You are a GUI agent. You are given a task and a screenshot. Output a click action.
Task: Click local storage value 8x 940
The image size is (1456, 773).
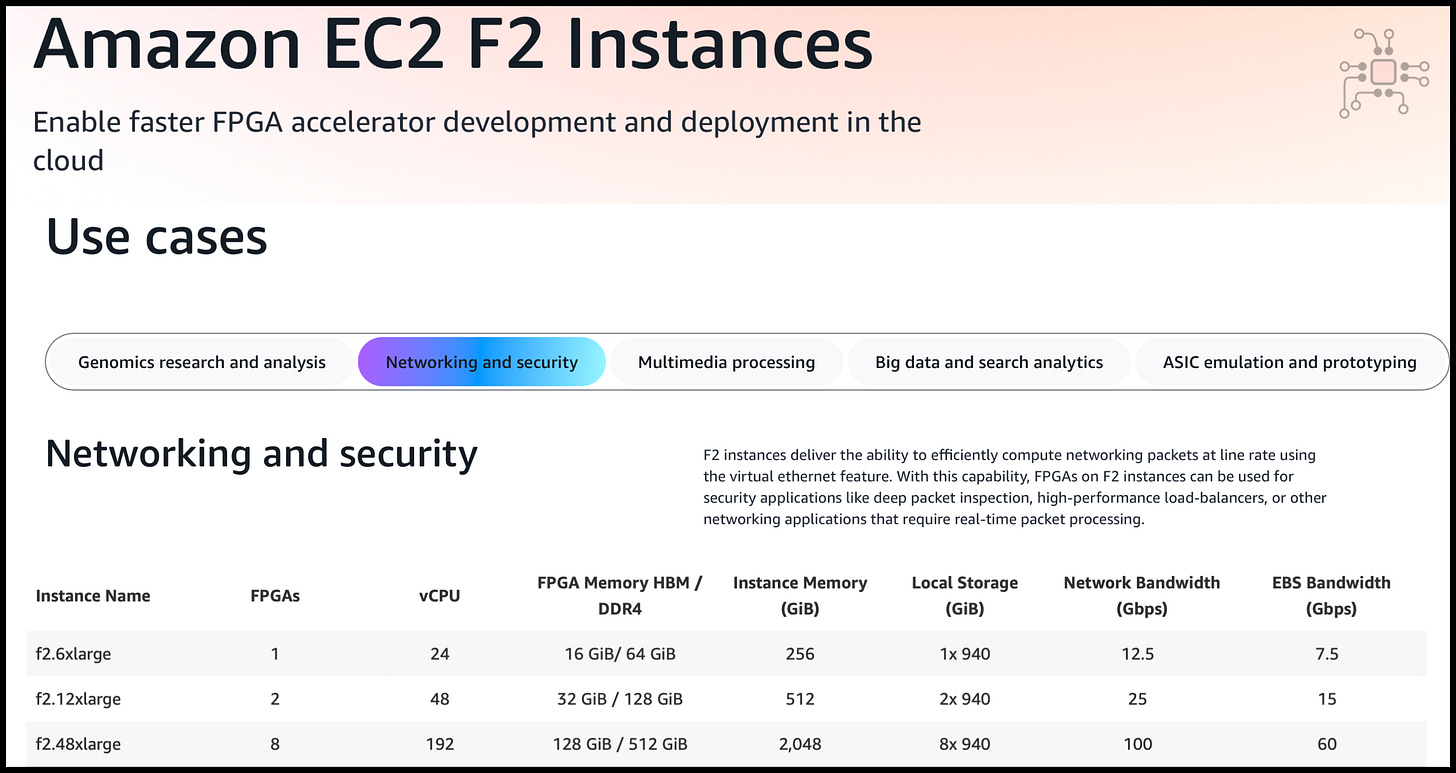pyautogui.click(x=965, y=744)
